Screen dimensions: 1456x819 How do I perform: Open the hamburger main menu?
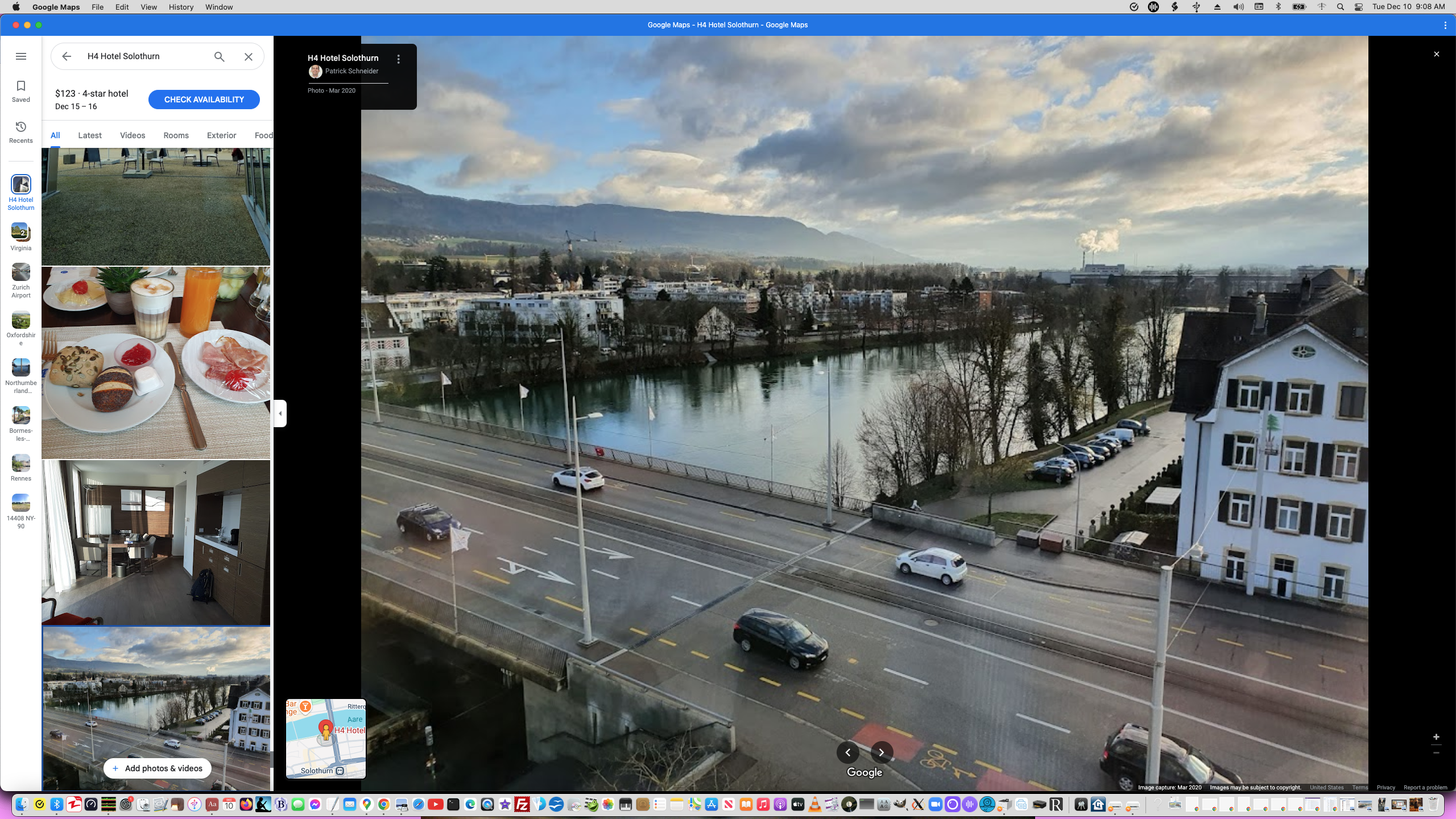coord(21,56)
